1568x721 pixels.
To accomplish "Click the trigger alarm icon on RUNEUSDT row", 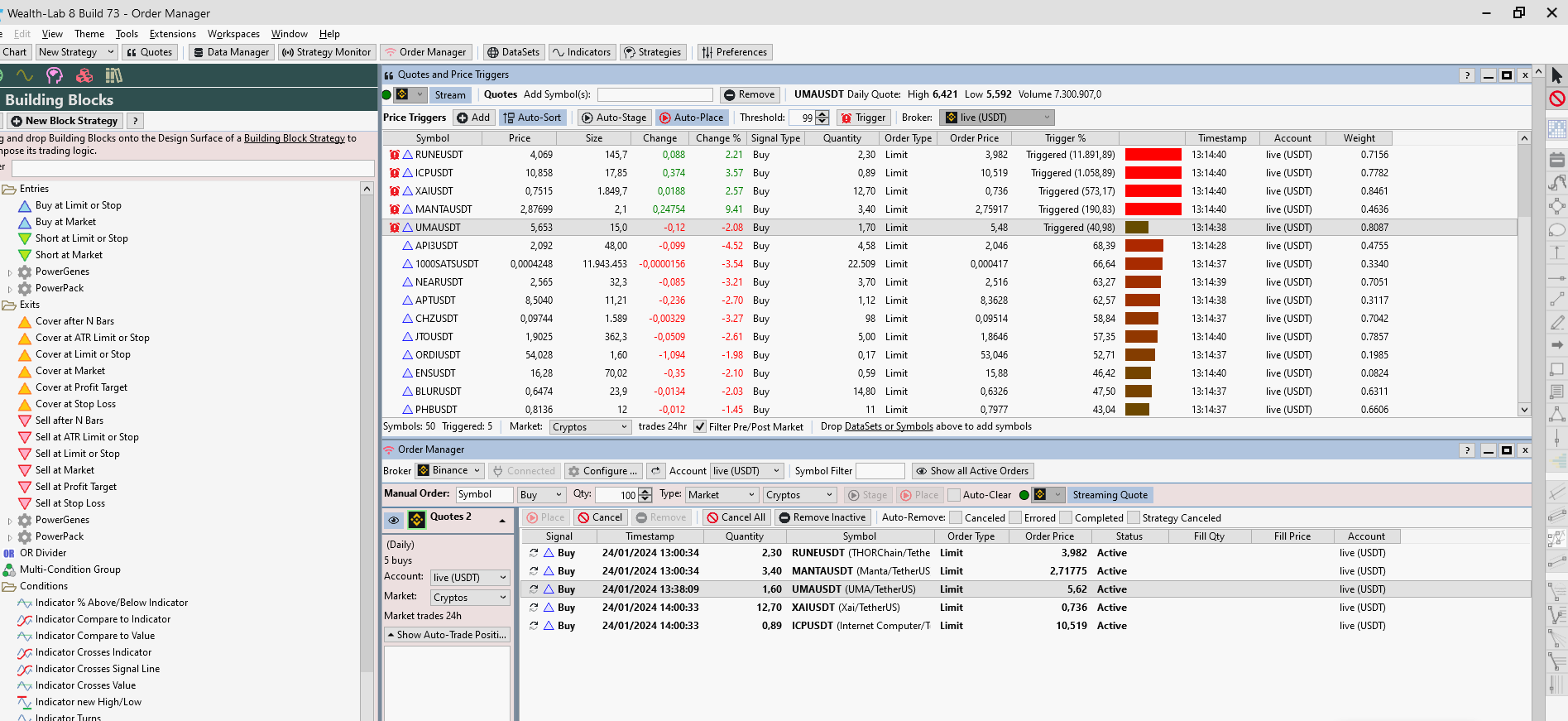I will coord(395,155).
